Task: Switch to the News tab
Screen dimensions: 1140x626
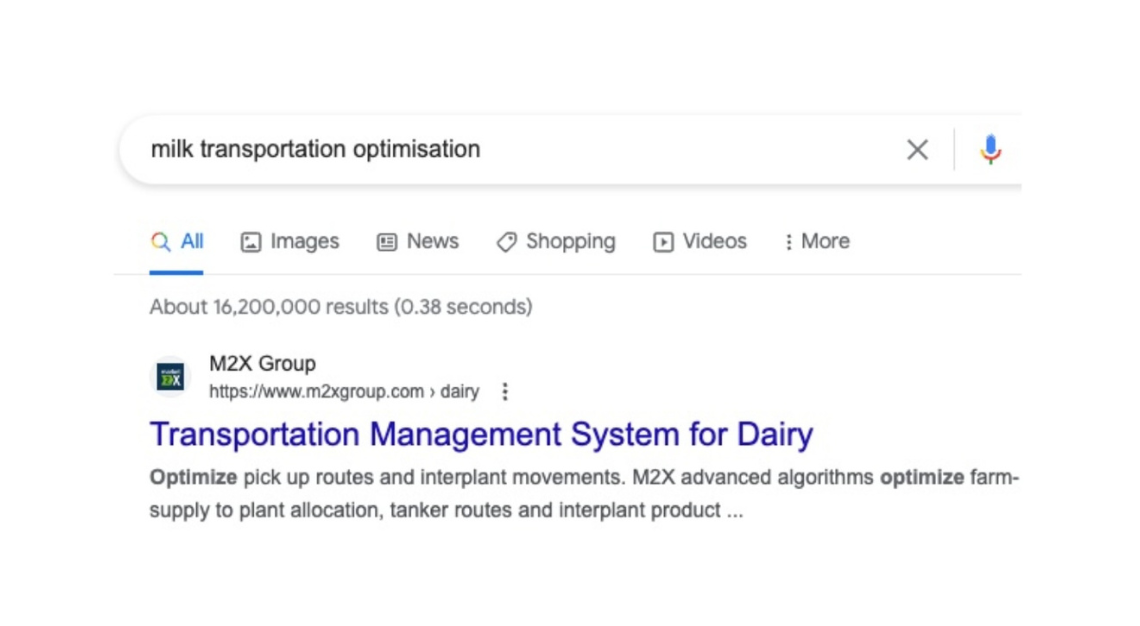Action: (x=432, y=242)
